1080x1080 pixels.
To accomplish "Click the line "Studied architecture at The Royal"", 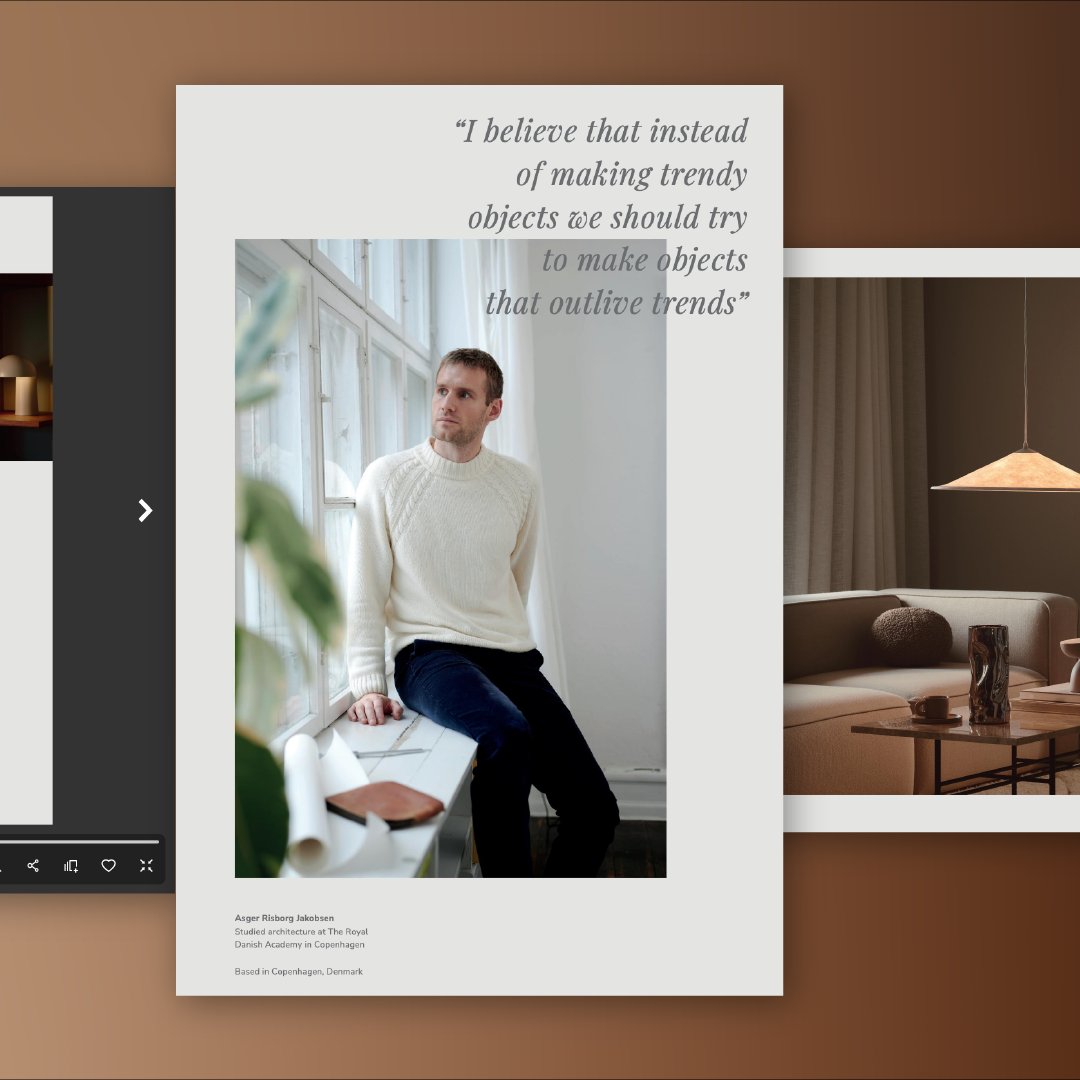I will (x=301, y=931).
